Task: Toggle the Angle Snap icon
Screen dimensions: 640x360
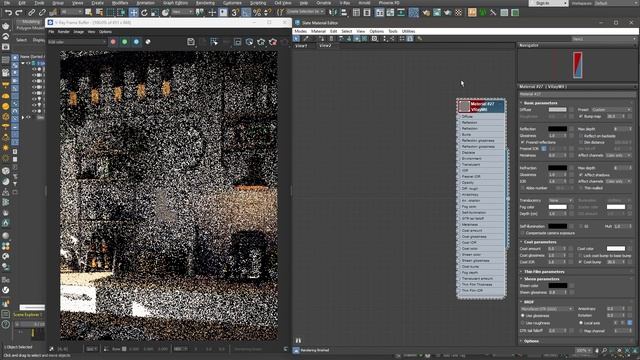Action: point(246,13)
